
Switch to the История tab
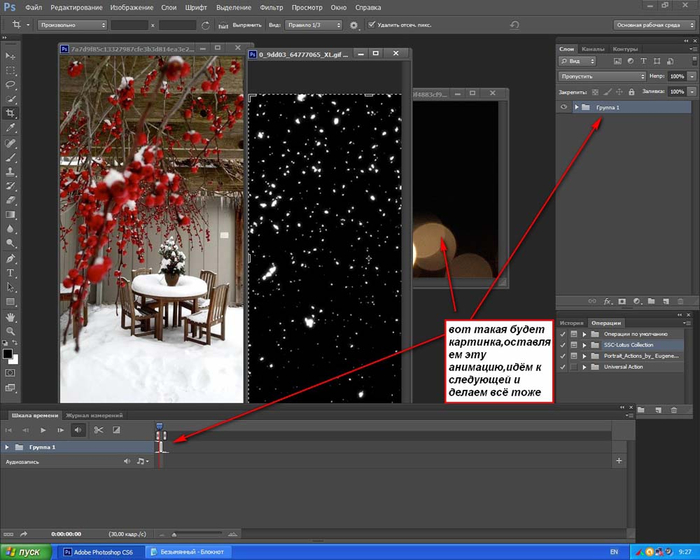(572, 323)
